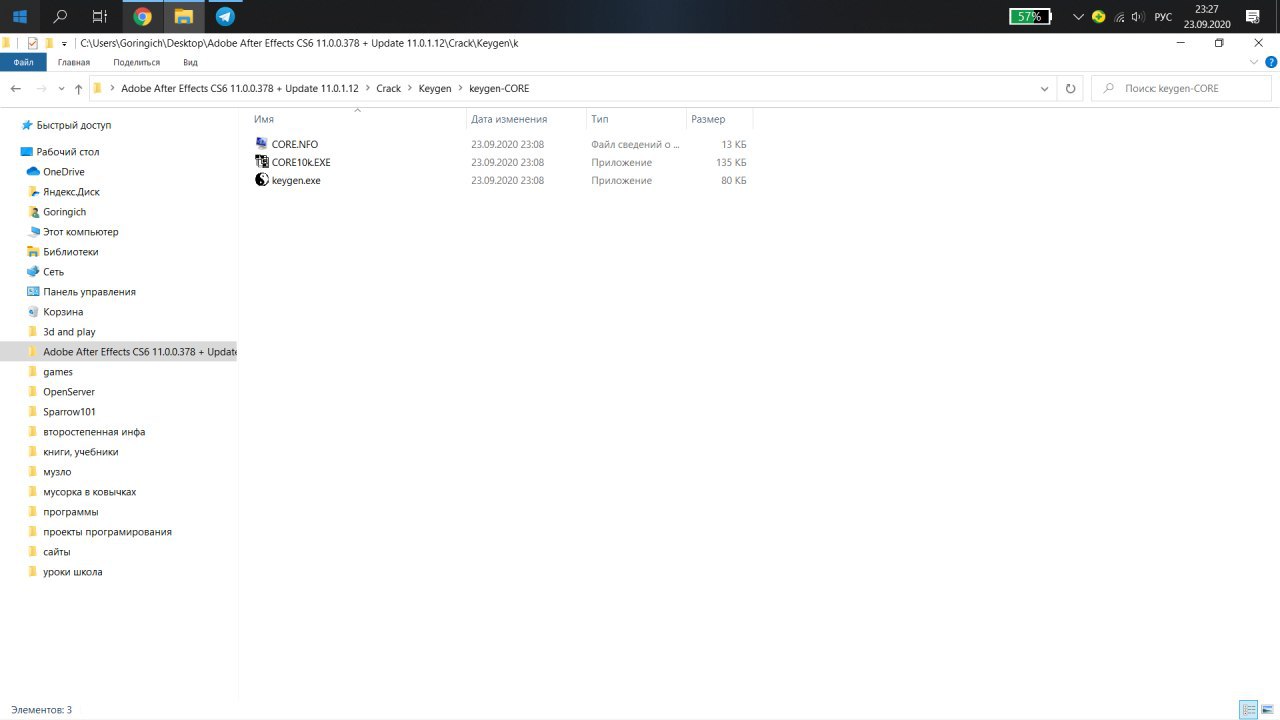Open recent locations dropdown

(x=62, y=89)
